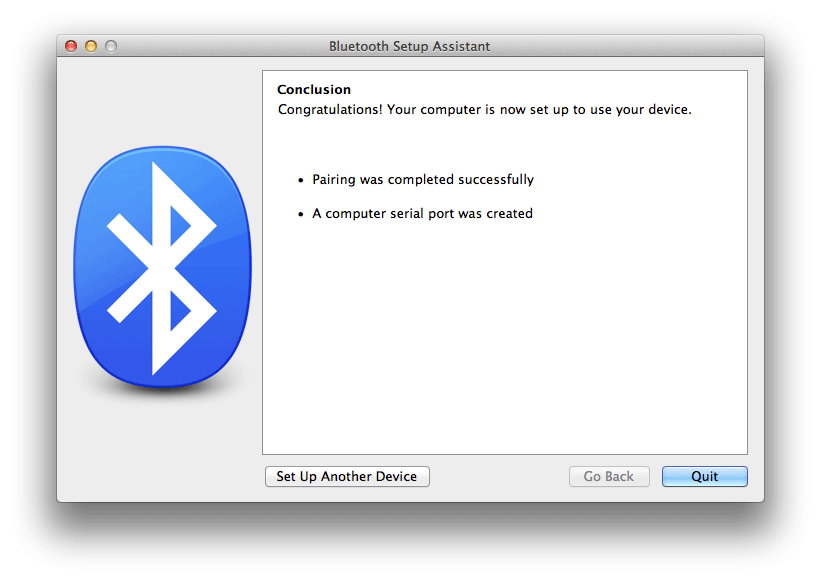Click the greyed-out zoom window button
Image resolution: width=821 pixels, height=581 pixels.
coord(110,46)
